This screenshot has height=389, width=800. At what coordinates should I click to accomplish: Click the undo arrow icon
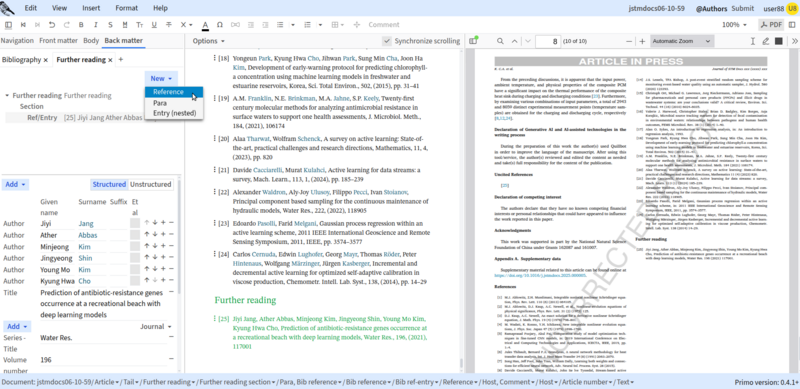pos(52,25)
